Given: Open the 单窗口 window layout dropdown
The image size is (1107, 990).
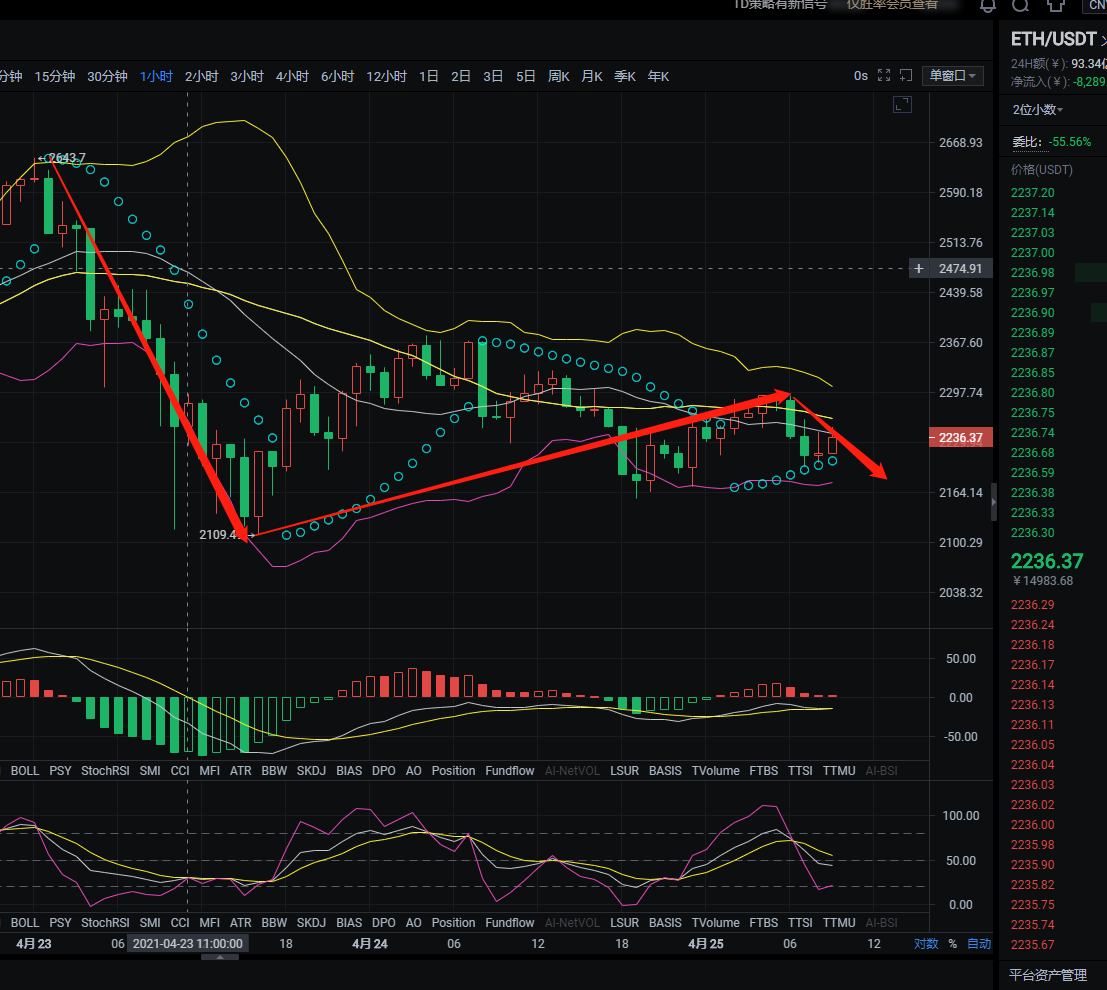Looking at the screenshot, I should tap(953, 76).
